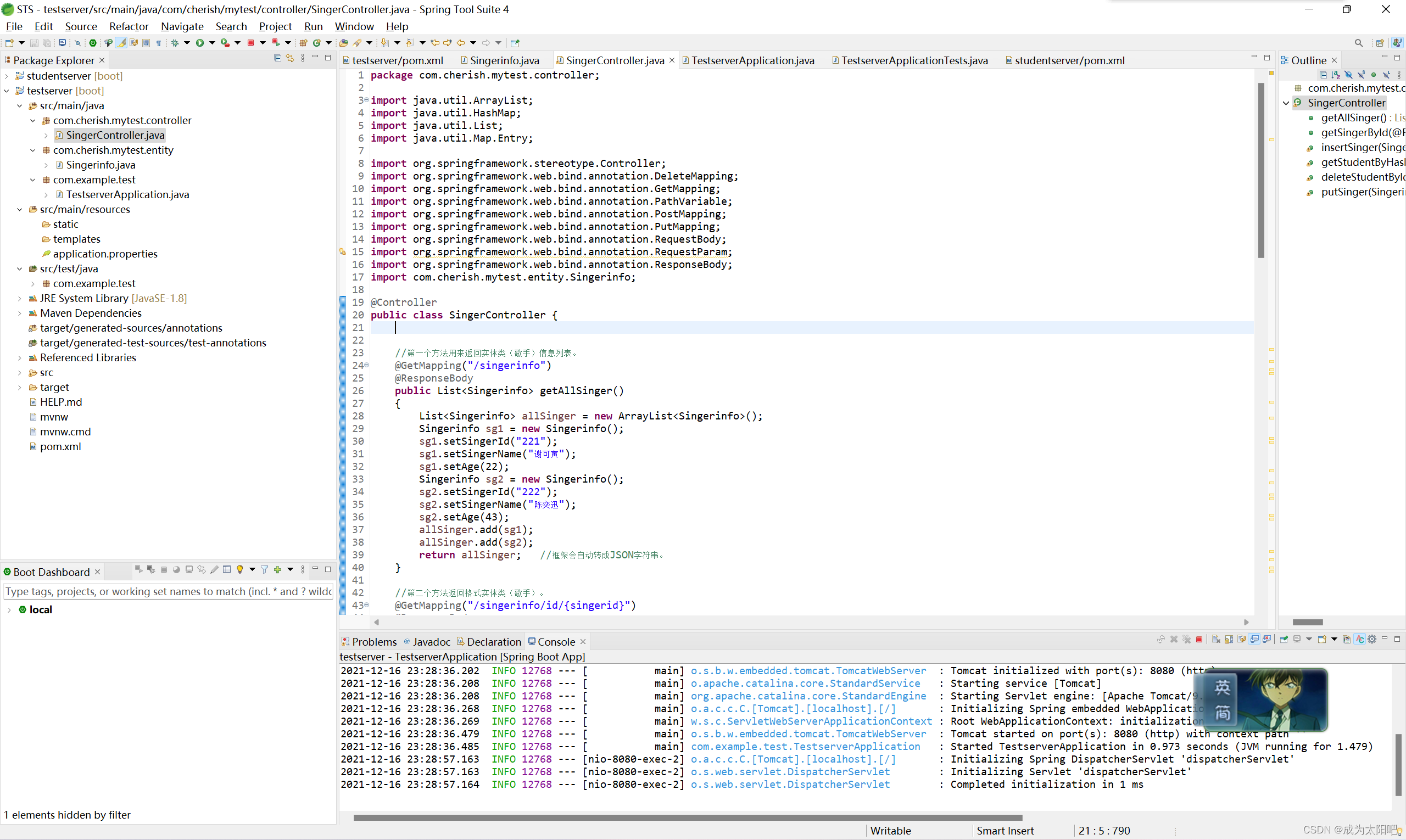
Task: Click the red Terminate button in main toolbar
Action: (x=250, y=43)
